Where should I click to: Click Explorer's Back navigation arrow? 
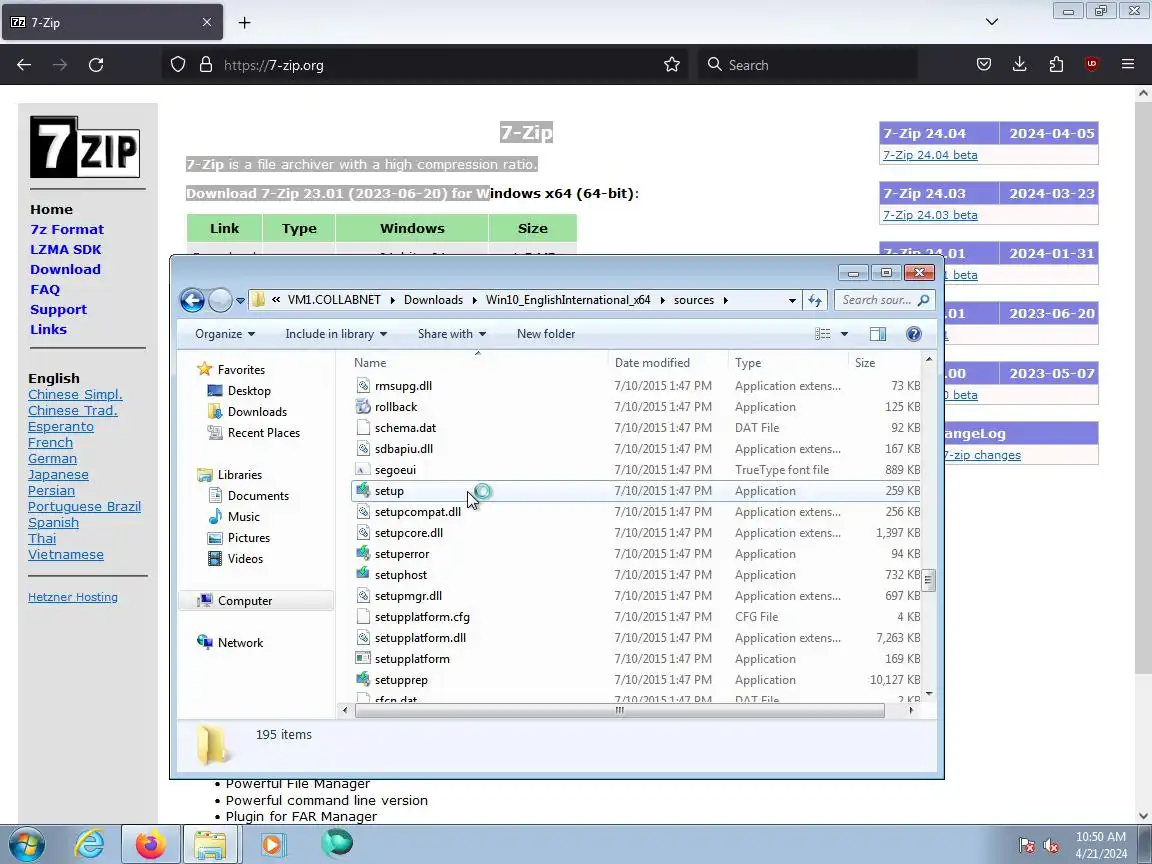(192, 300)
